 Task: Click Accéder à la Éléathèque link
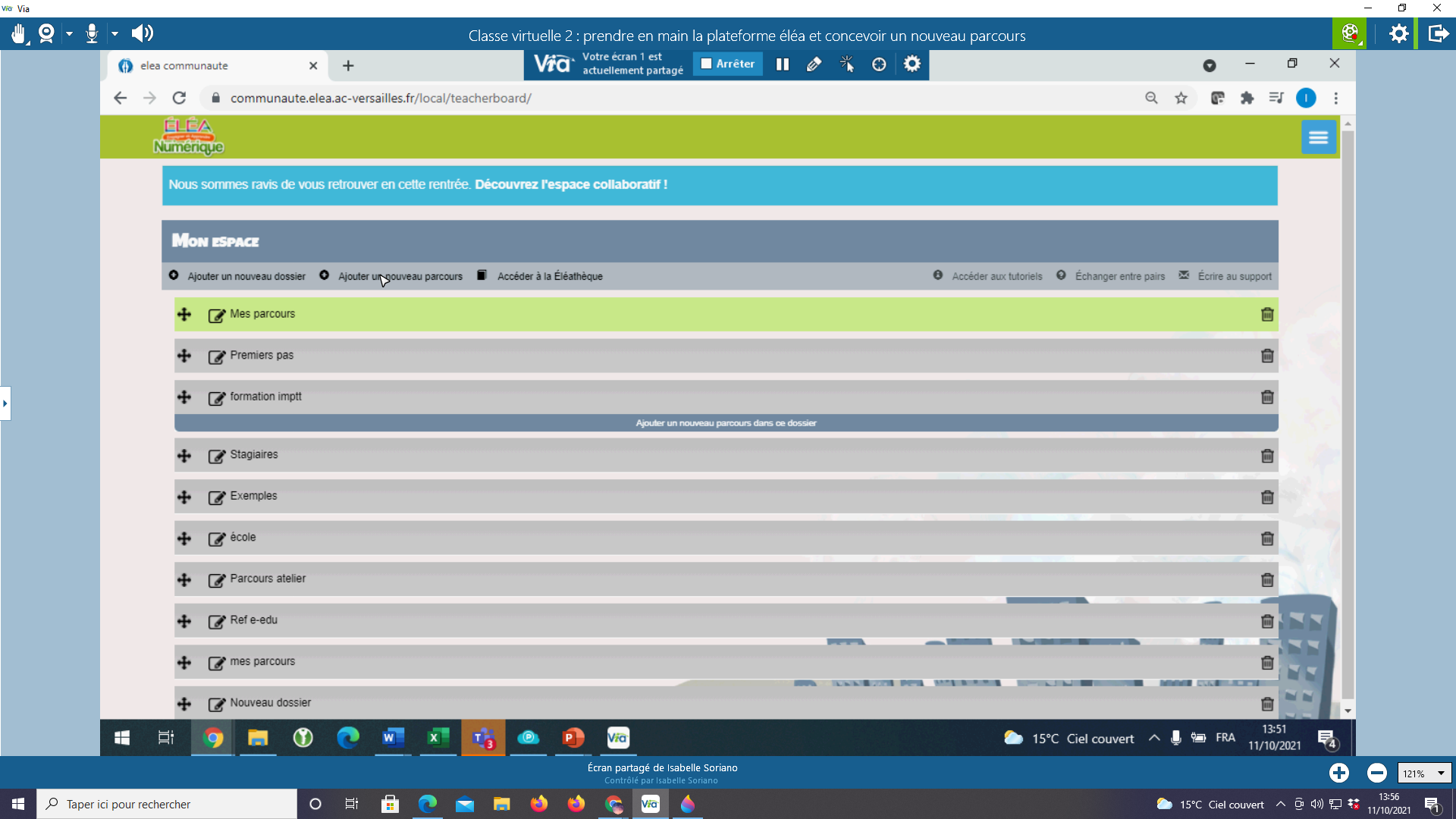(549, 276)
